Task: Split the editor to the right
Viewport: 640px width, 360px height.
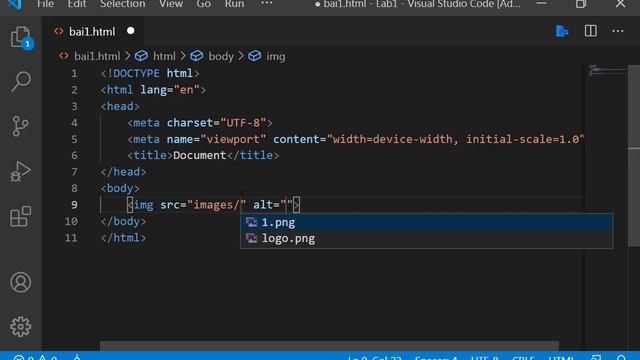Action: 591,31
